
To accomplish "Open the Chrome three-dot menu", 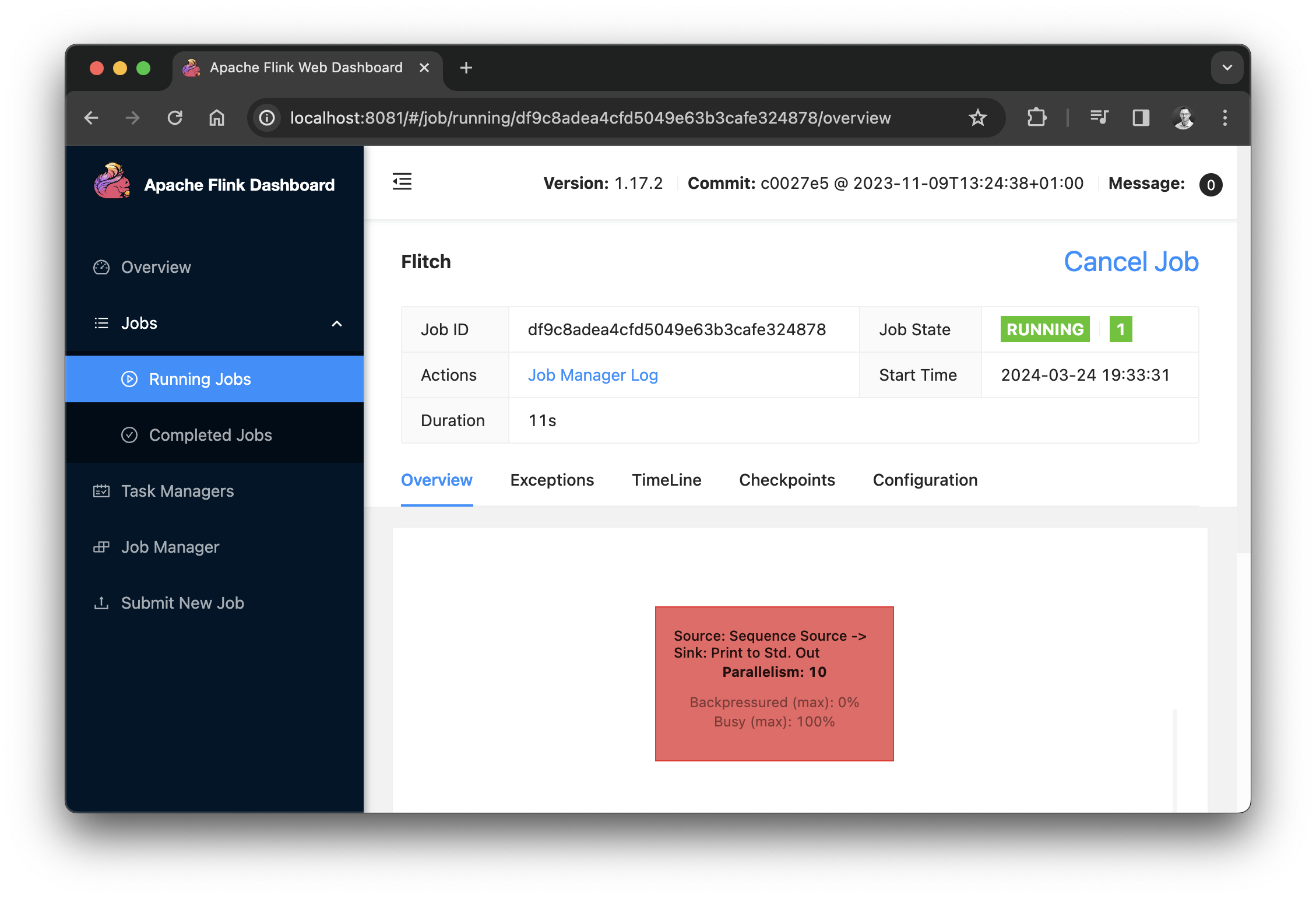I will [x=1224, y=118].
